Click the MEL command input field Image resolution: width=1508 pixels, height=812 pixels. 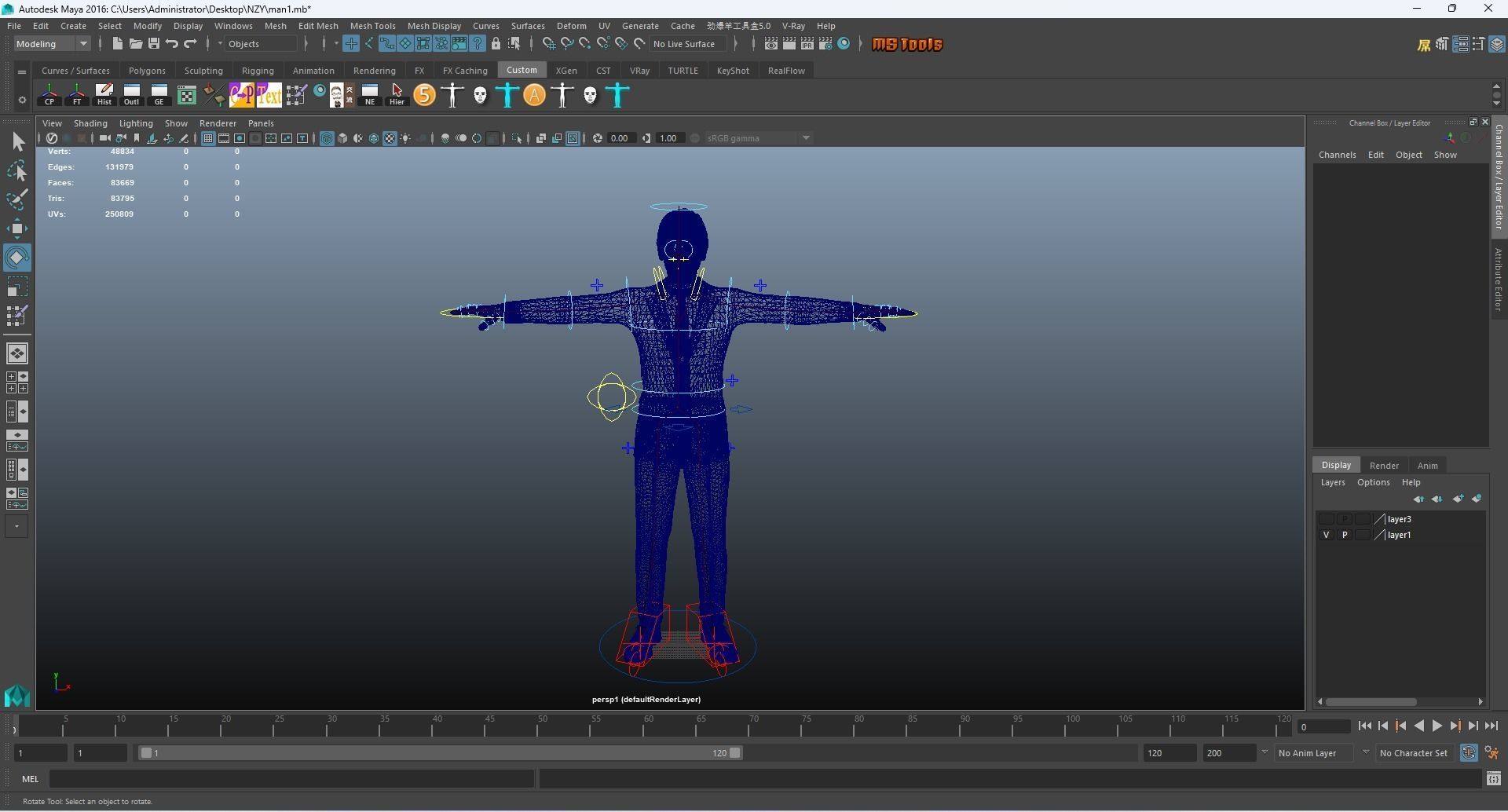[x=292, y=778]
